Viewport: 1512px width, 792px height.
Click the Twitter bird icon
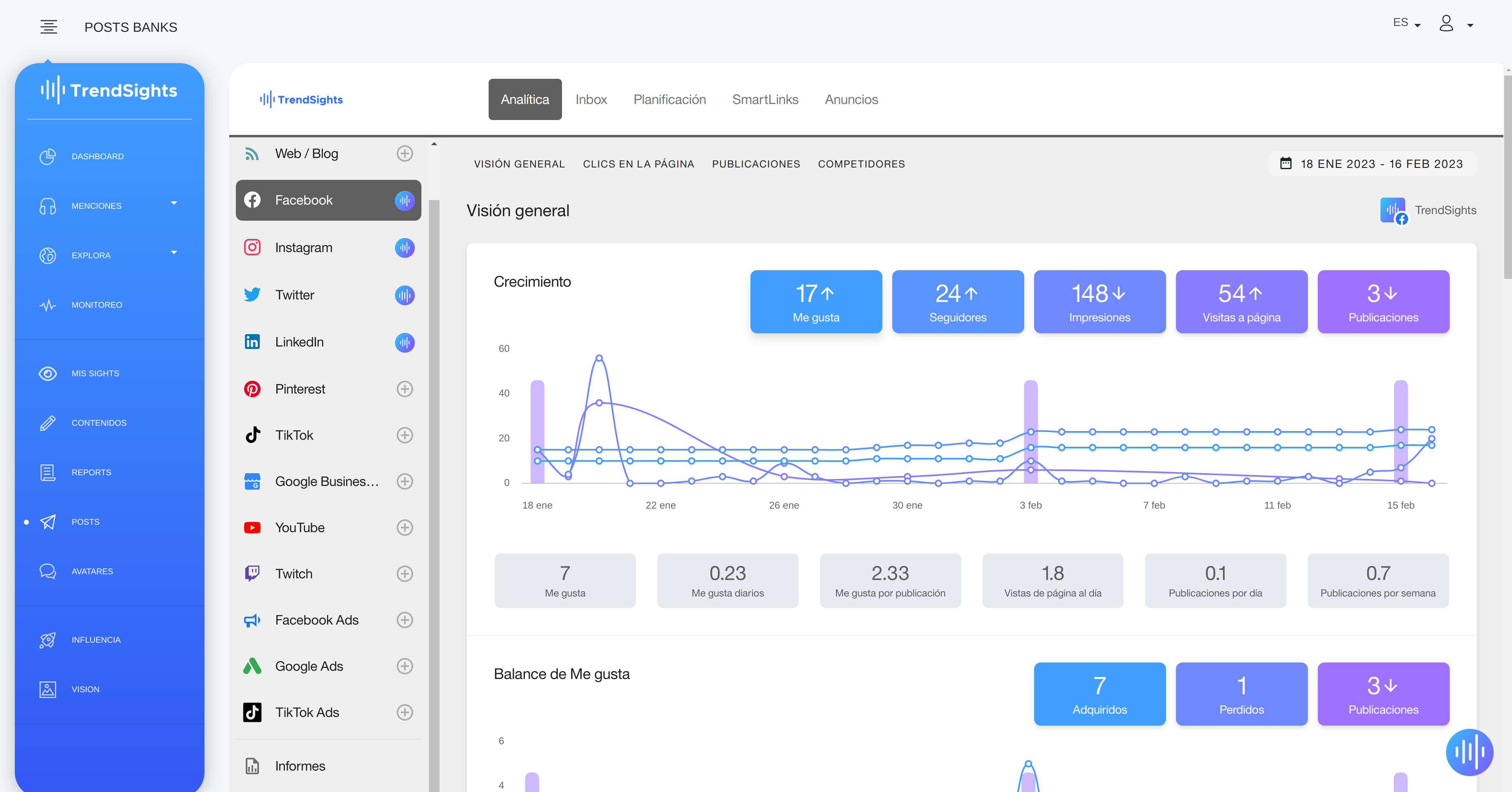[252, 295]
